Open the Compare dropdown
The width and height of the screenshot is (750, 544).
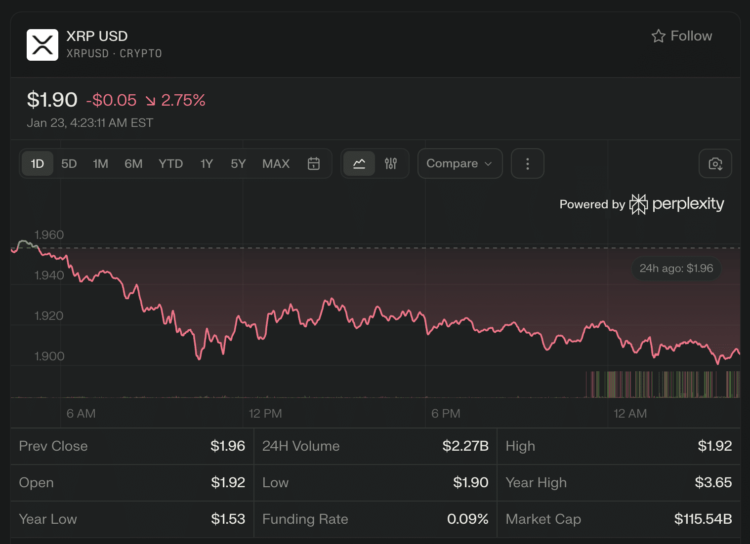[x=460, y=164]
